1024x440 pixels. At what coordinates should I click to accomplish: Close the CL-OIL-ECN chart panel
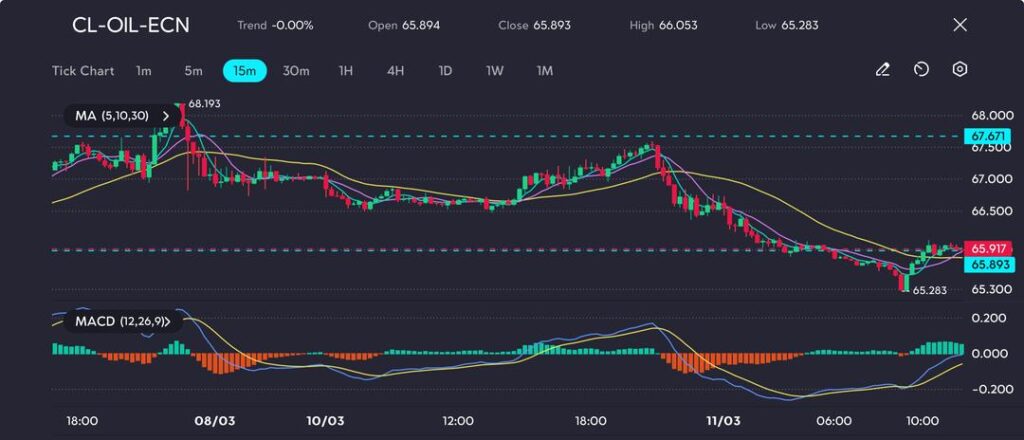pyautogui.click(x=960, y=25)
